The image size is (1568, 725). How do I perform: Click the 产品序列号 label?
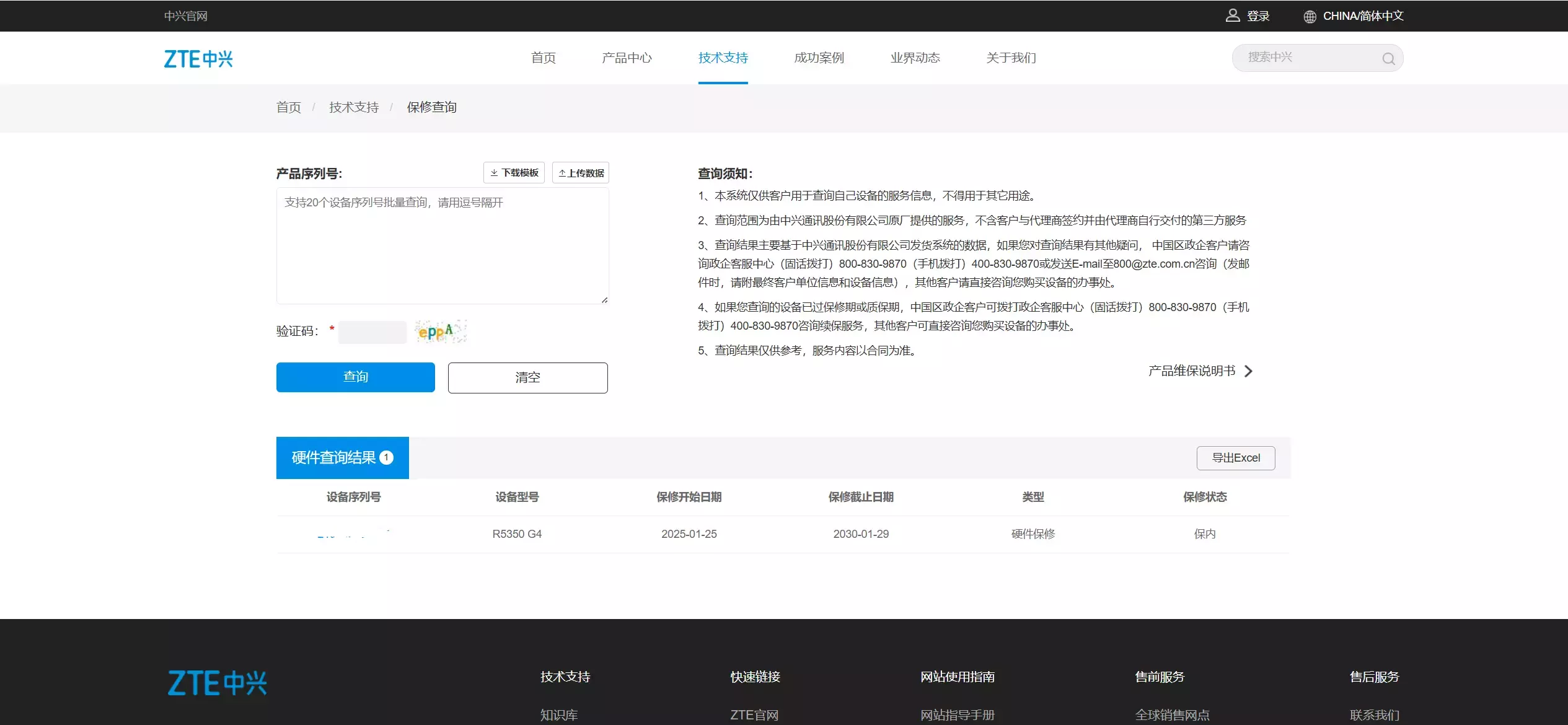(309, 174)
